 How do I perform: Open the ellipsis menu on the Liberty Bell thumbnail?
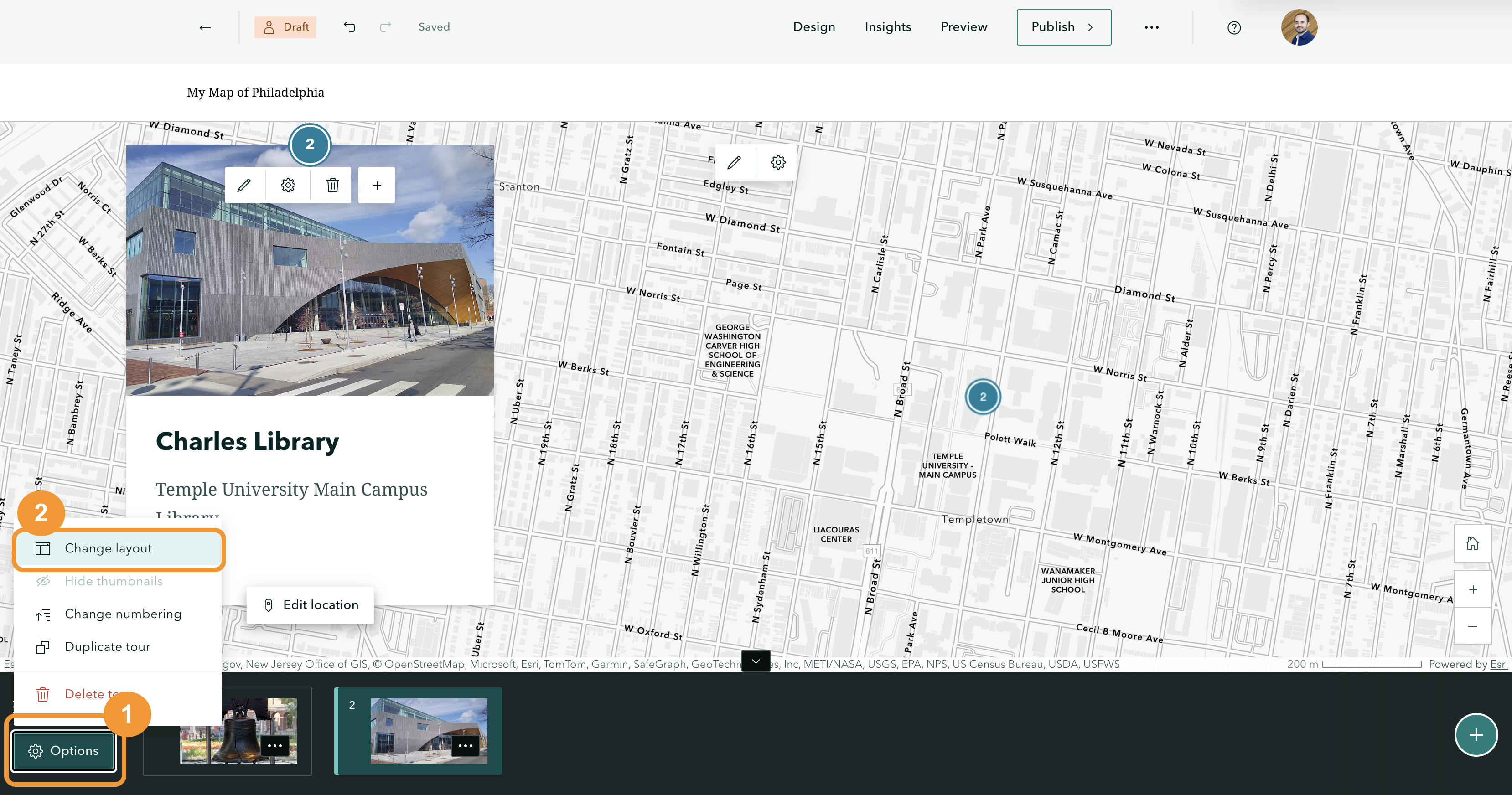pyautogui.click(x=274, y=746)
